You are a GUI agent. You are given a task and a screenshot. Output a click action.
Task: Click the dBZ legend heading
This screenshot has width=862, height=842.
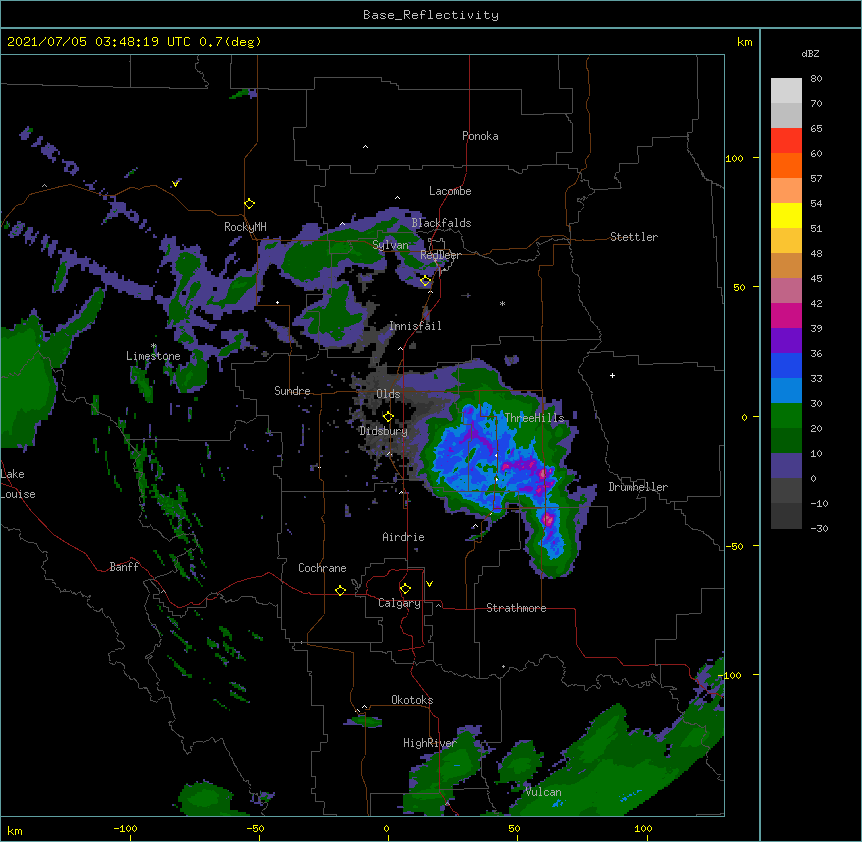810,54
